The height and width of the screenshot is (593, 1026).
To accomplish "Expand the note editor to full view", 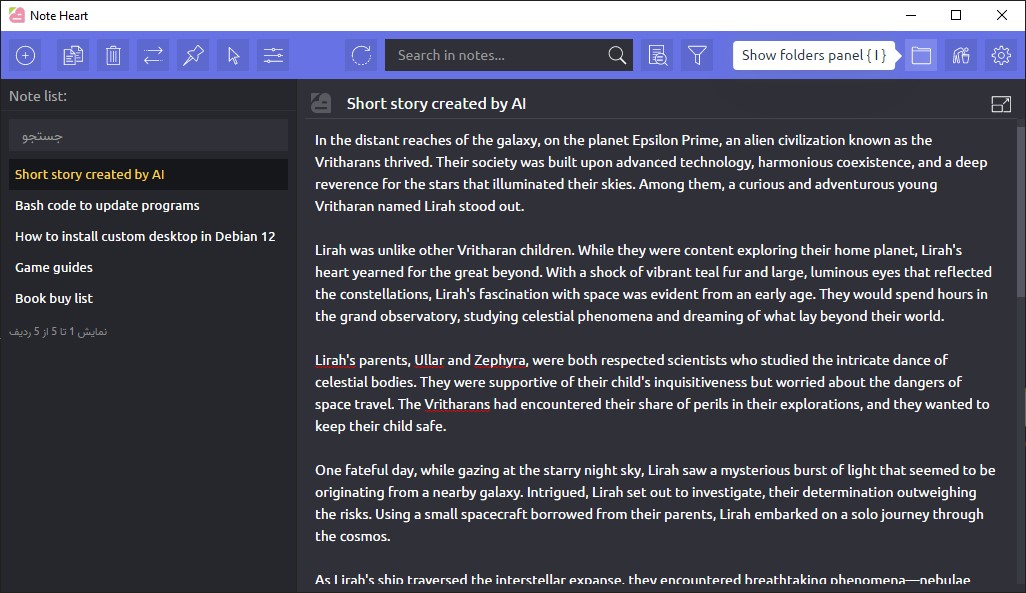I will tap(1000, 104).
